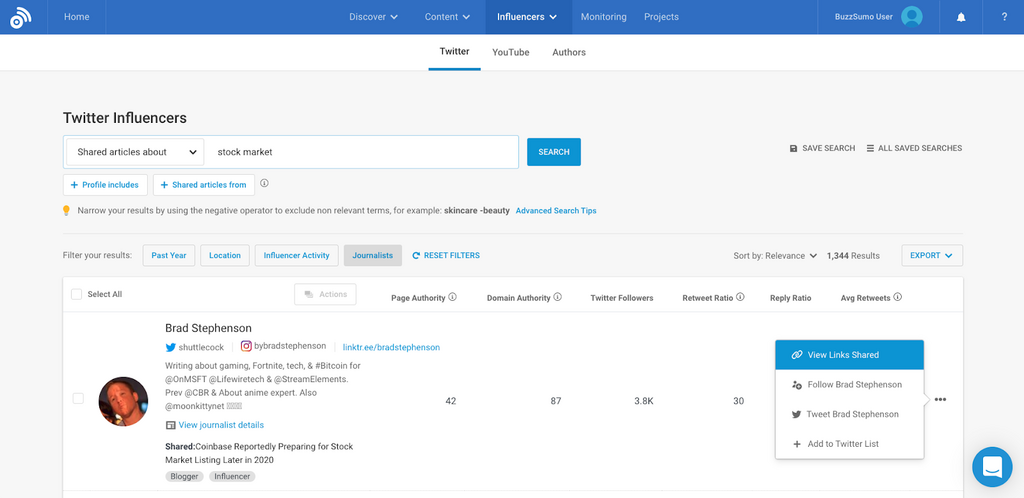Click the three-dot more options icon
1024x498 pixels.
click(940, 400)
